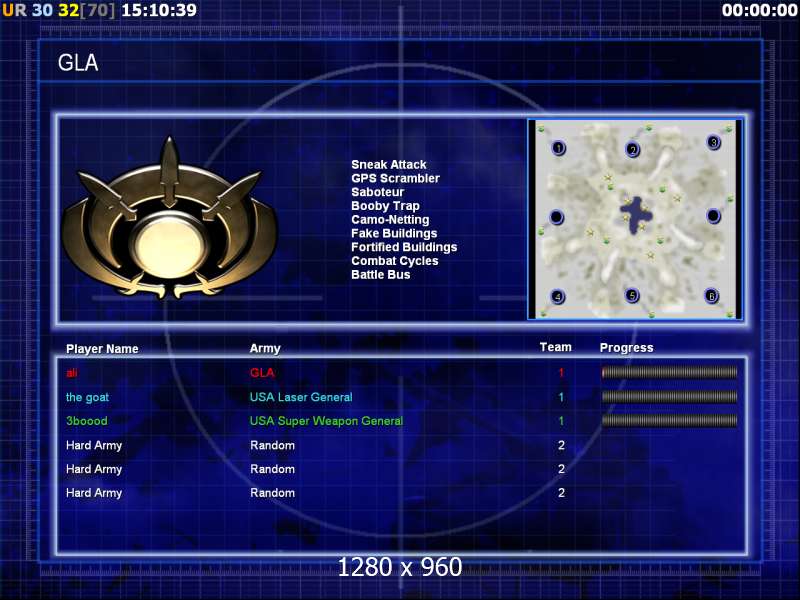
Task: Click team number 1 in 3boood's row
Action: [561, 421]
